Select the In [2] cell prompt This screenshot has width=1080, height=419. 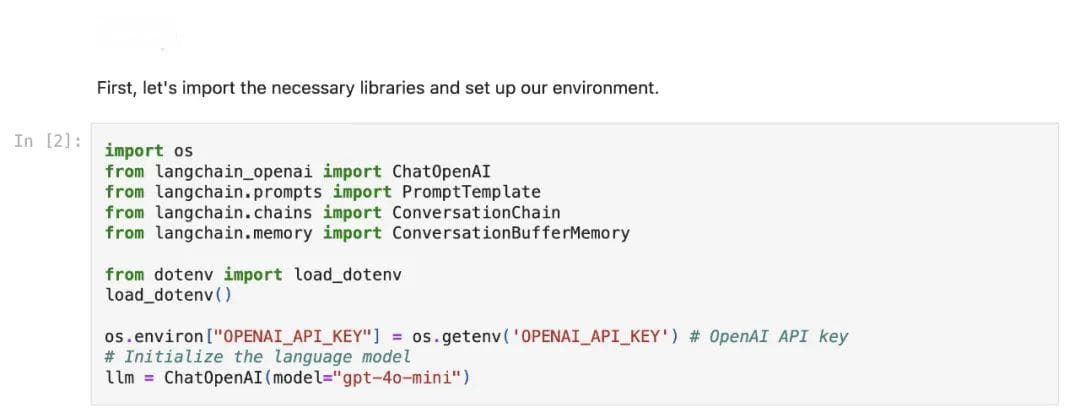(48, 141)
